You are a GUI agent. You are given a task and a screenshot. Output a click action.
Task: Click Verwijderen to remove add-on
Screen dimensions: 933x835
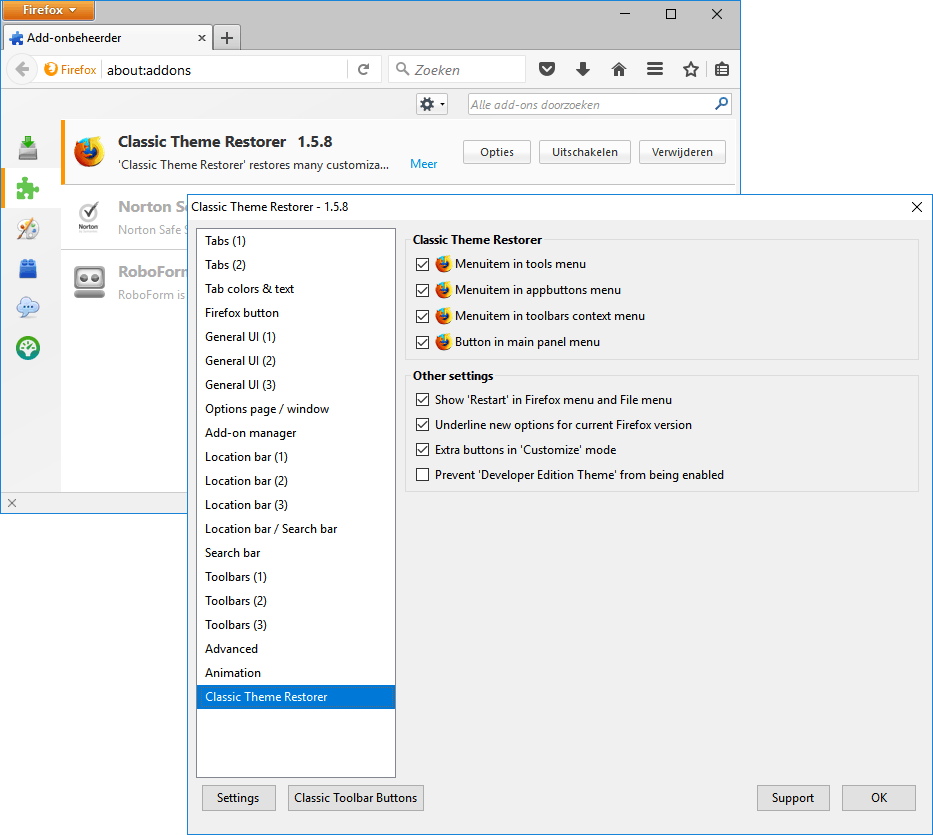tap(682, 152)
